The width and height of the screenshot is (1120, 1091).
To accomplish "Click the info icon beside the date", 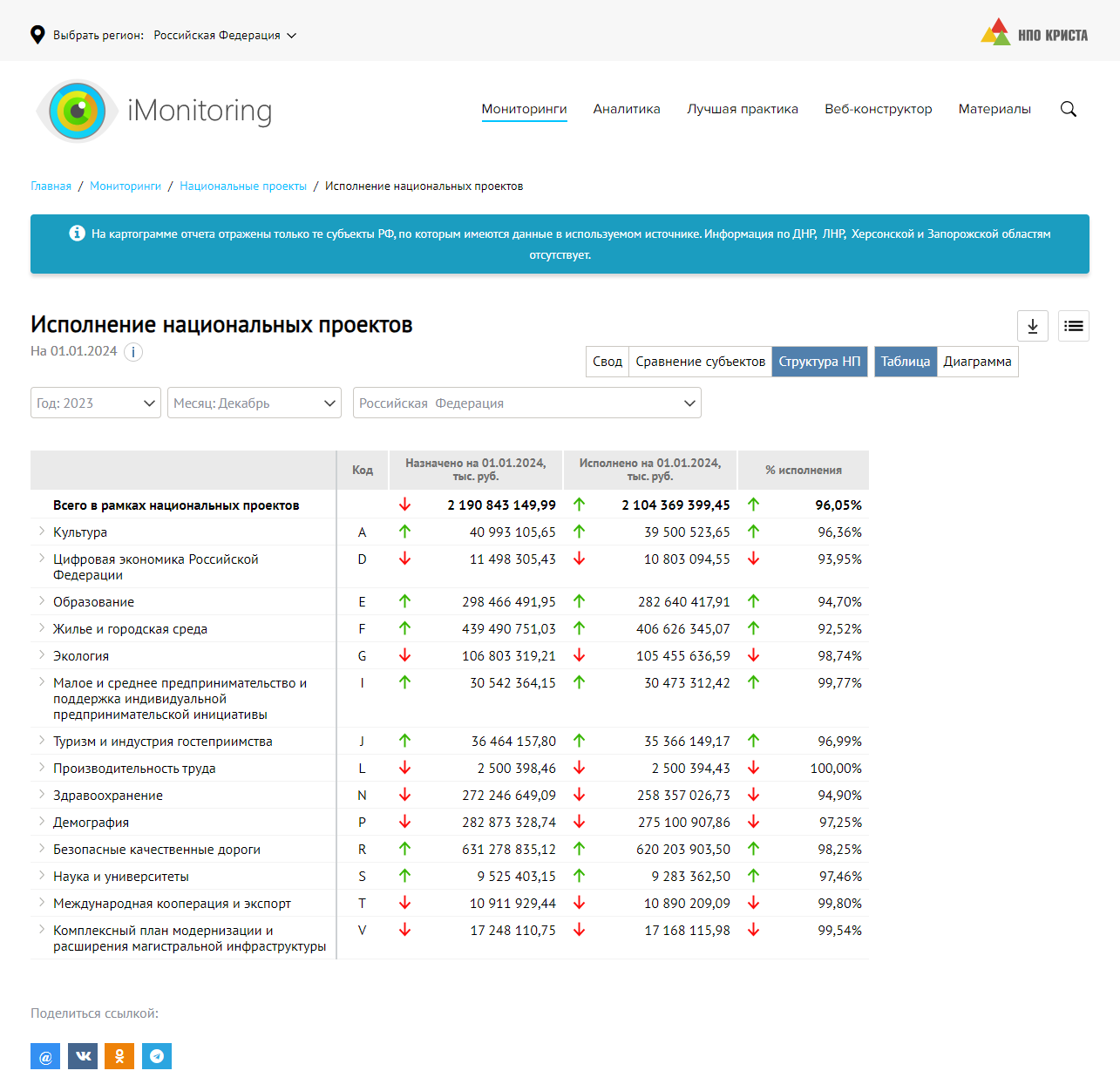I will [x=132, y=352].
